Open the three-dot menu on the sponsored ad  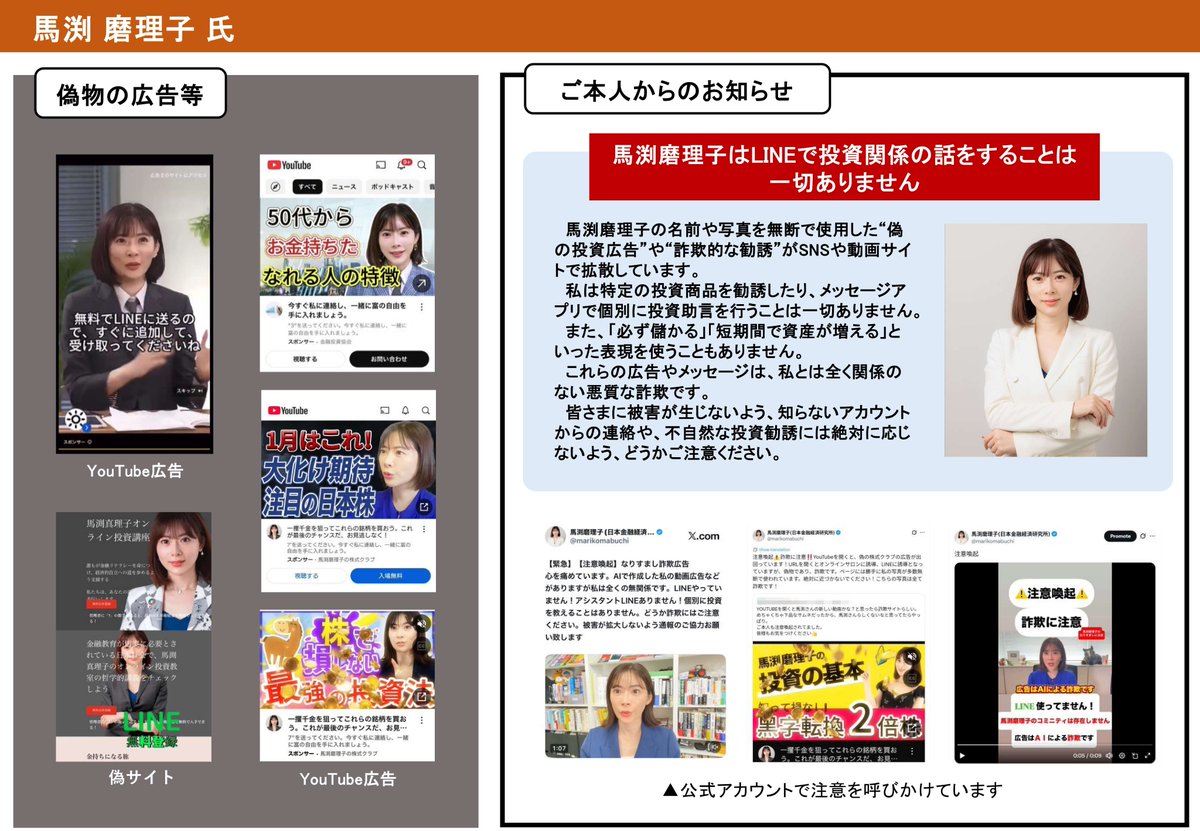click(x=421, y=307)
